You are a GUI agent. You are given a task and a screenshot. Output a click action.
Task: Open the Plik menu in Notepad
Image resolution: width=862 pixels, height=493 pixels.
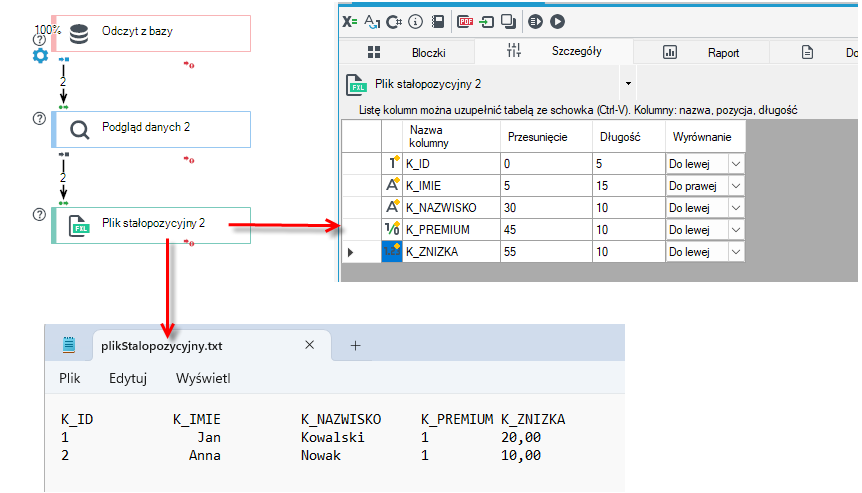70,378
